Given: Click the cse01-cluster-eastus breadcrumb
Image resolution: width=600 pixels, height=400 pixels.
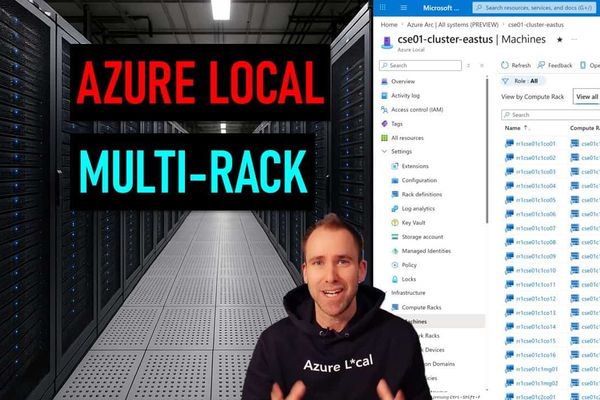Looking at the screenshot, I should point(536,24).
